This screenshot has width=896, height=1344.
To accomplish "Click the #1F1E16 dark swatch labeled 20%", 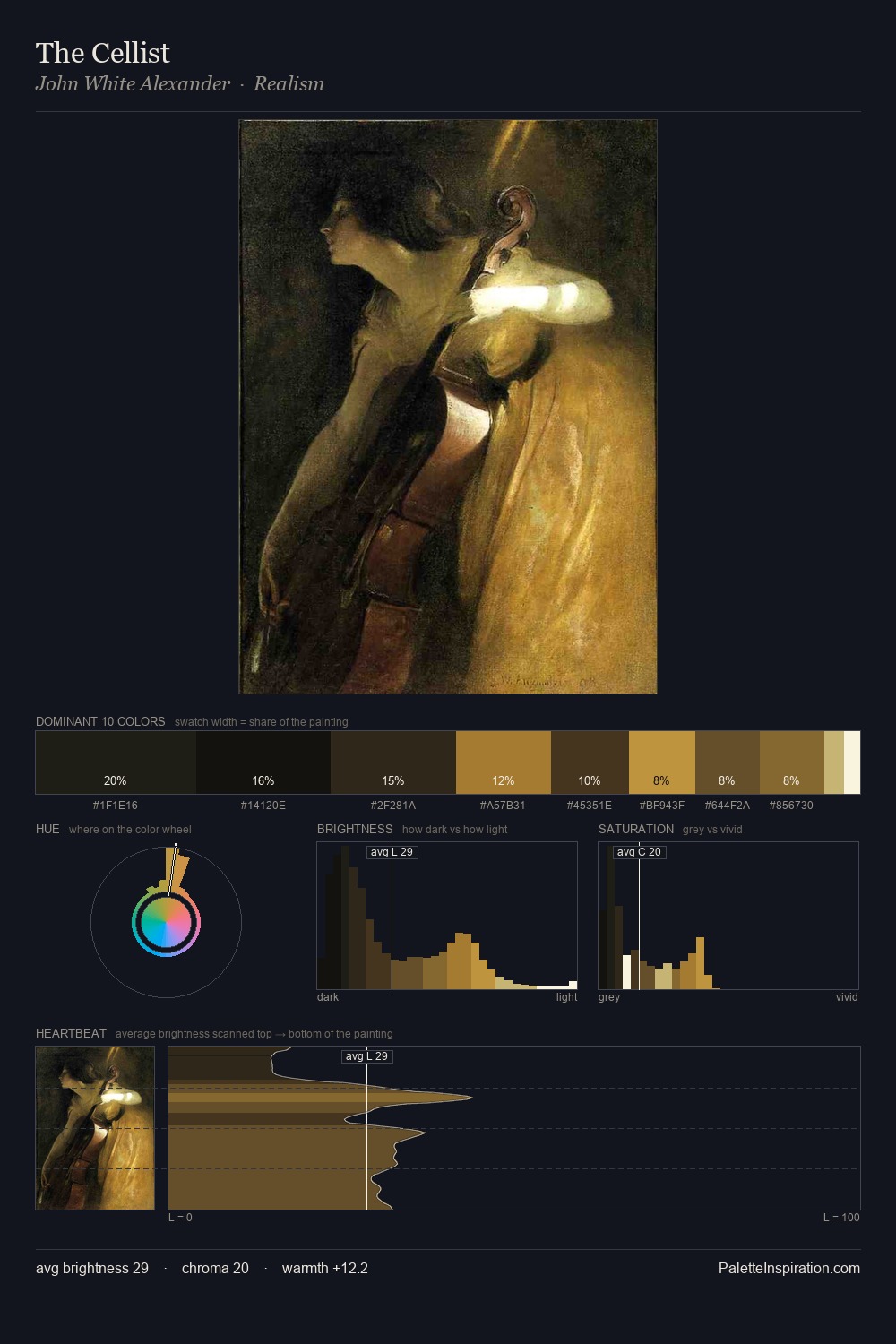I will (x=116, y=762).
